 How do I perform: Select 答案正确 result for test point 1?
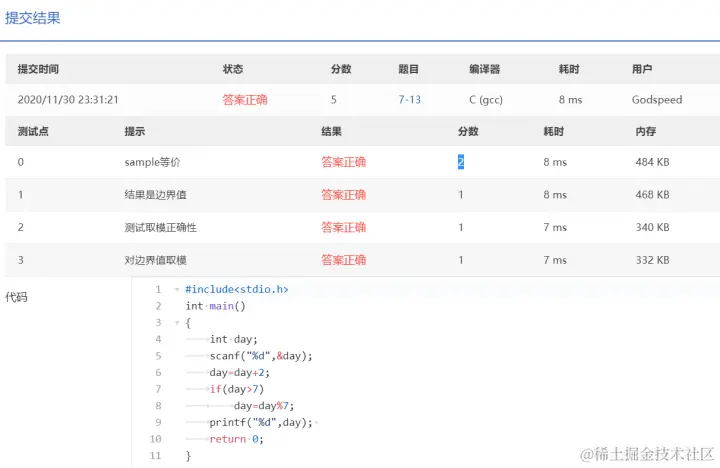[x=343, y=195]
